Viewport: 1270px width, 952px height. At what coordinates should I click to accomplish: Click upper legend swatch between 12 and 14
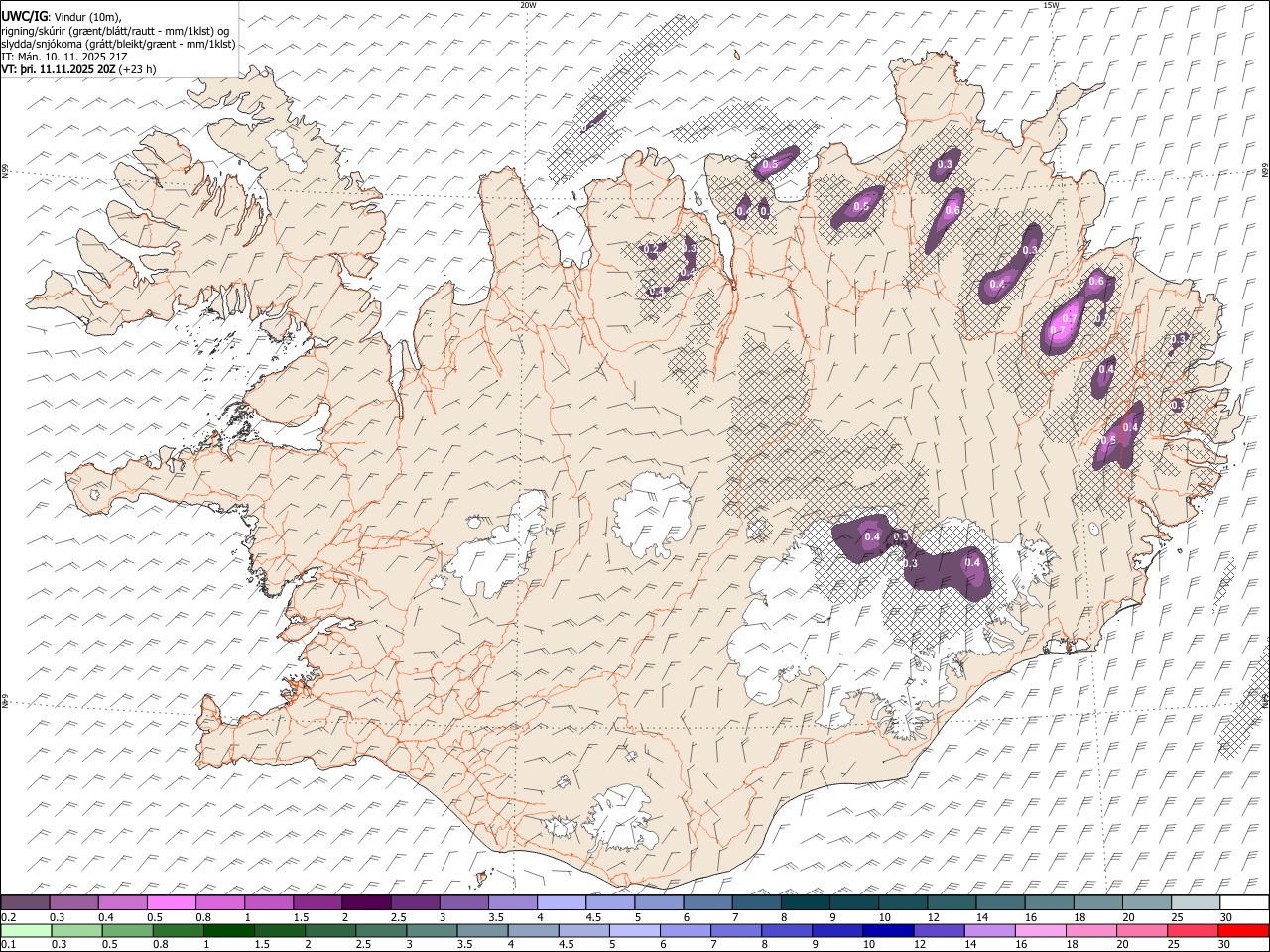pyautogui.click(x=951, y=903)
